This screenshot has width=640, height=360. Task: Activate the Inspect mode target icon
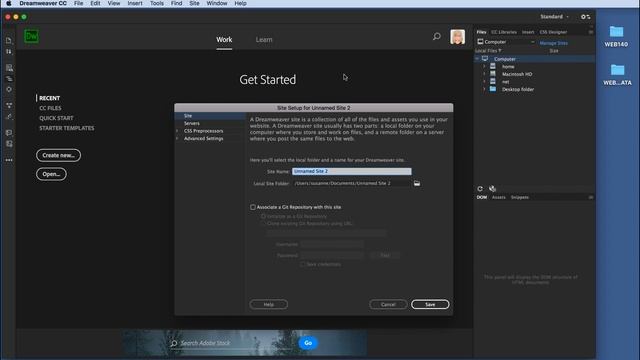9,89
